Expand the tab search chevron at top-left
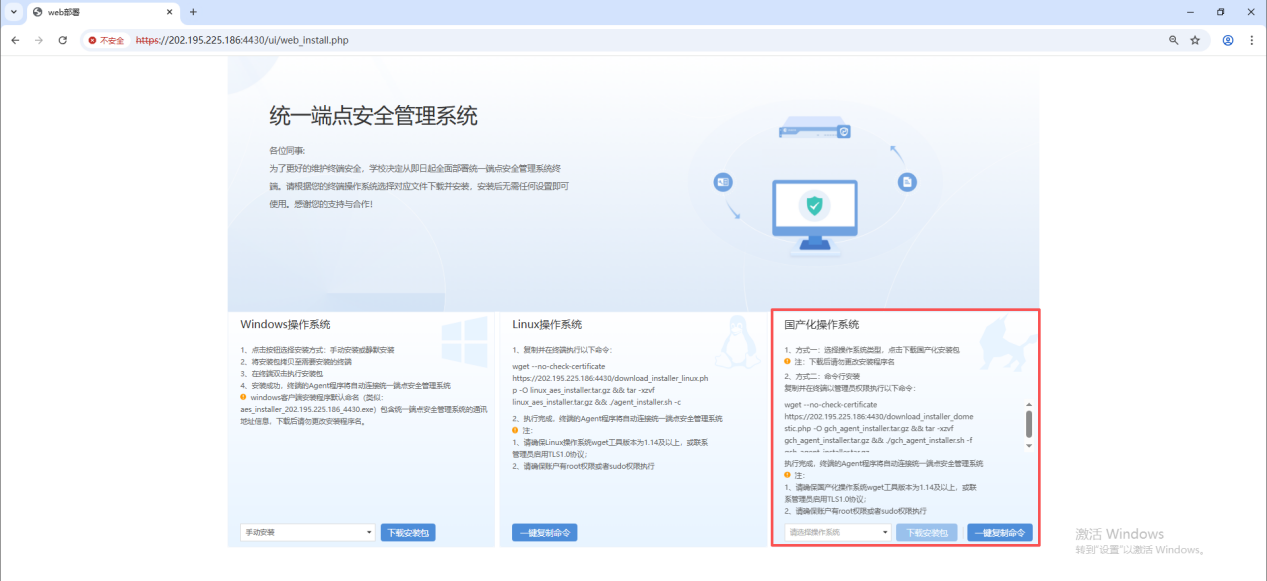 click(13, 12)
